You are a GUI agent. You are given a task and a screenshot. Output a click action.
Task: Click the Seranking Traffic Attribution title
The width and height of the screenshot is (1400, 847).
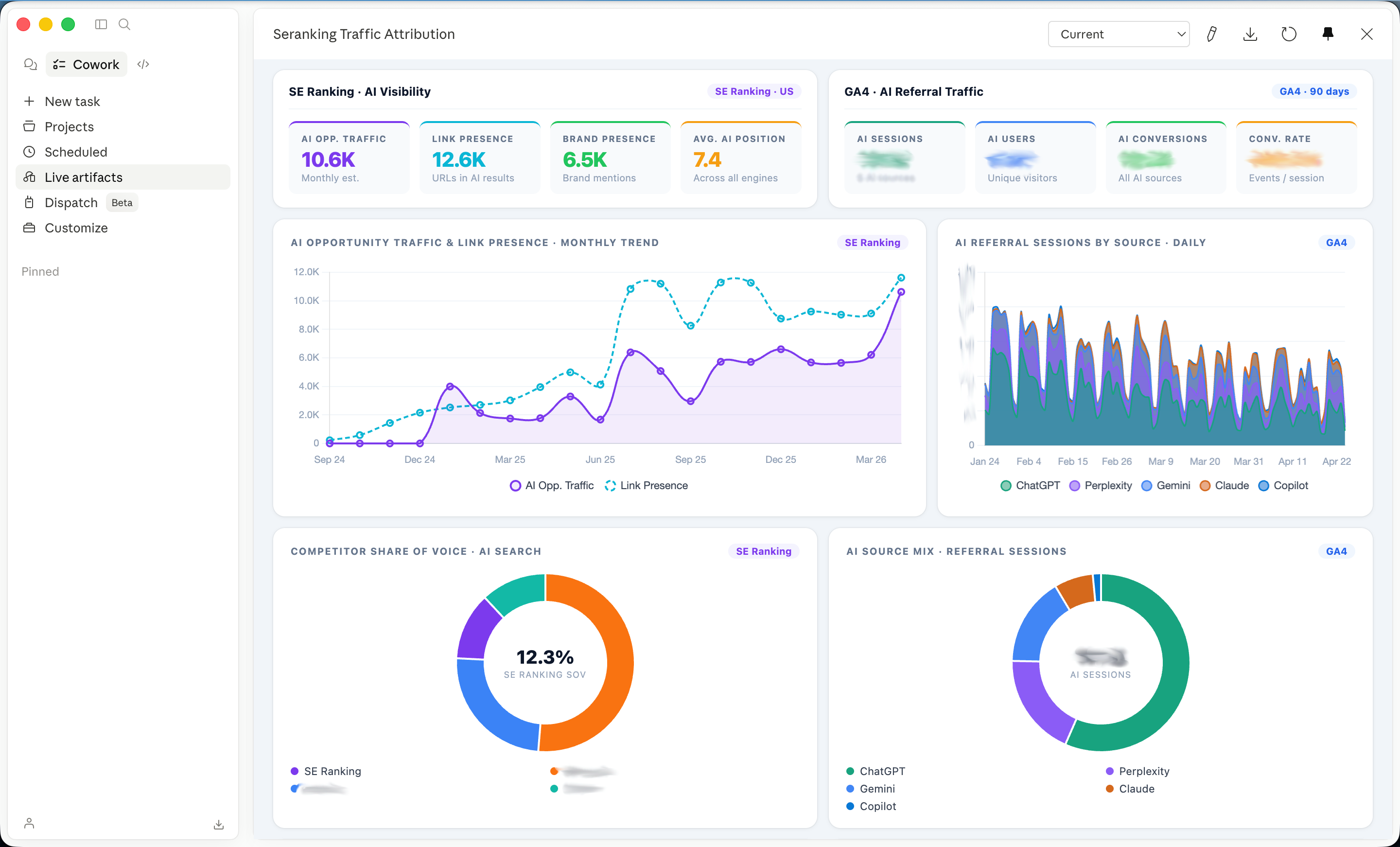click(x=364, y=34)
